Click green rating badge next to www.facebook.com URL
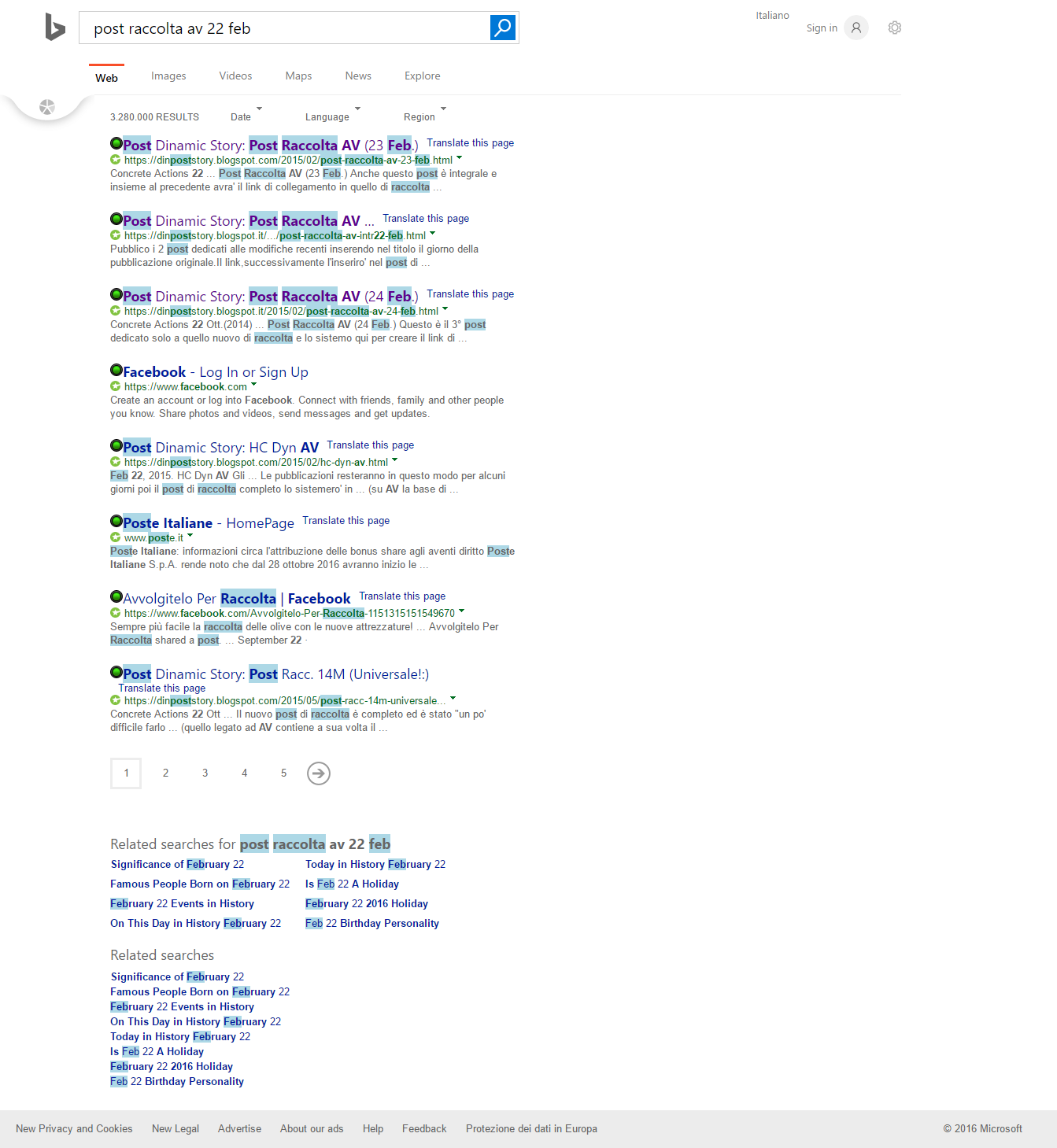1057x1148 pixels. click(x=116, y=386)
